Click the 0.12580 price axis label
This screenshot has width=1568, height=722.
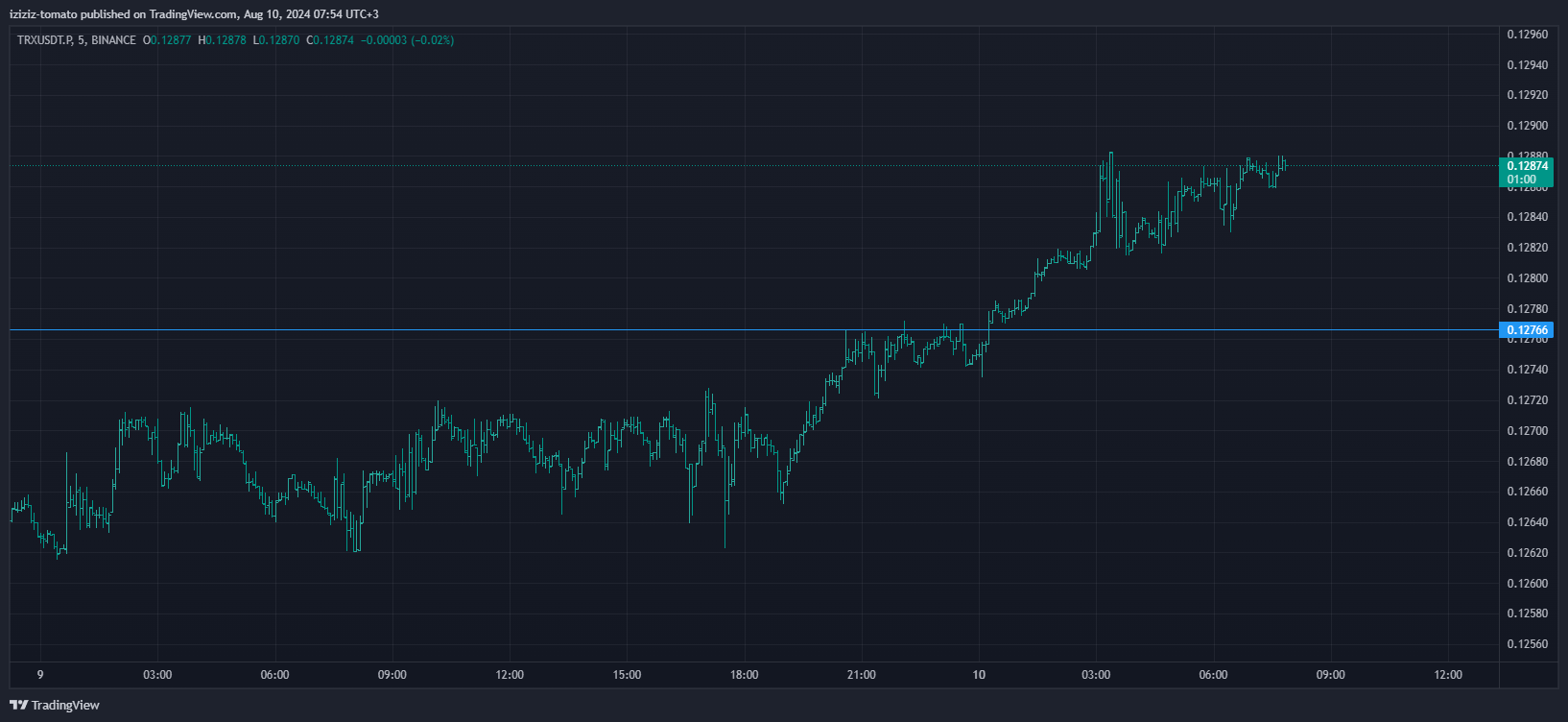coord(1527,614)
